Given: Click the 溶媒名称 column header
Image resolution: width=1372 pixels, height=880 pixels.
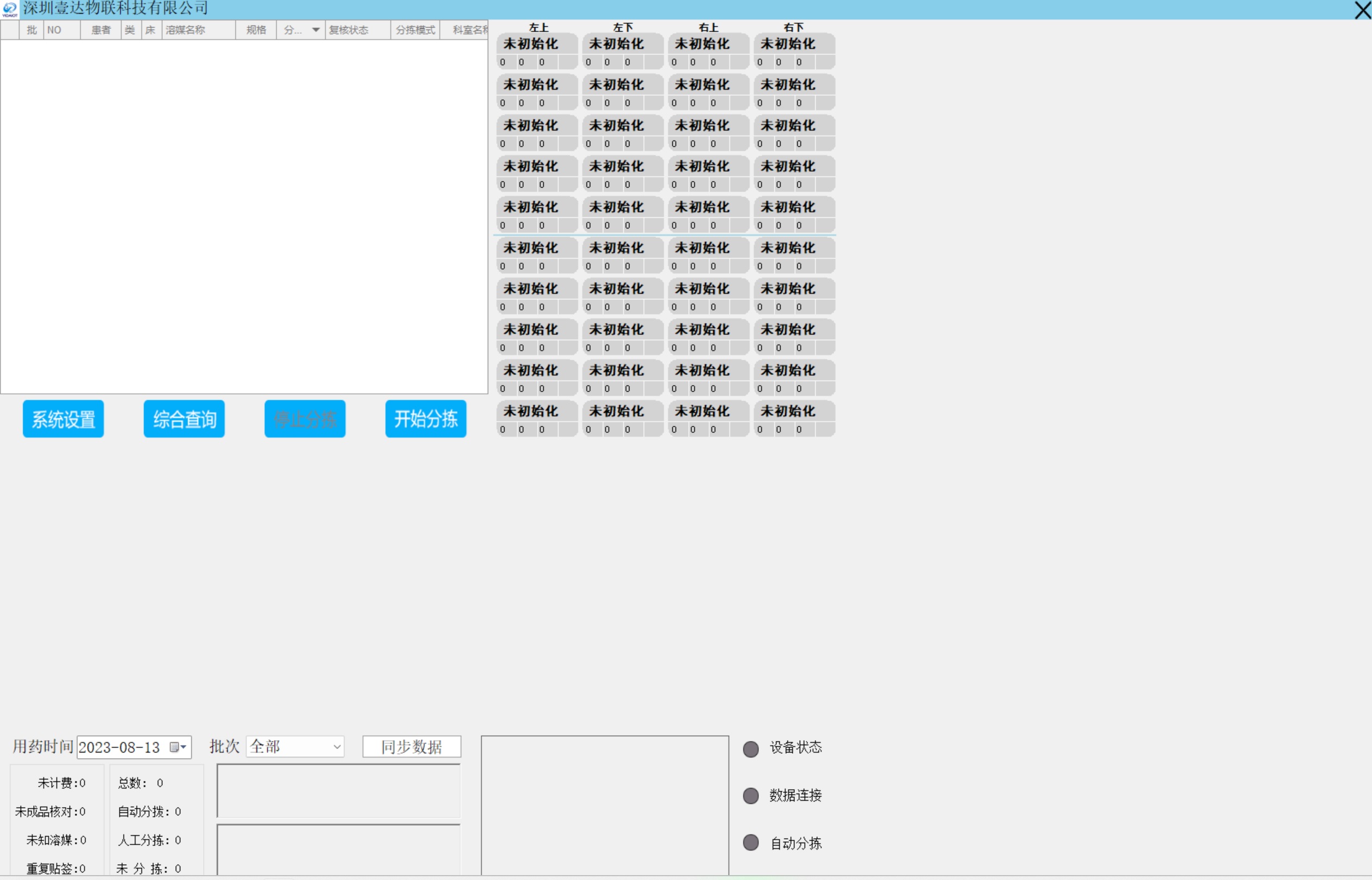Looking at the screenshot, I should [x=198, y=30].
